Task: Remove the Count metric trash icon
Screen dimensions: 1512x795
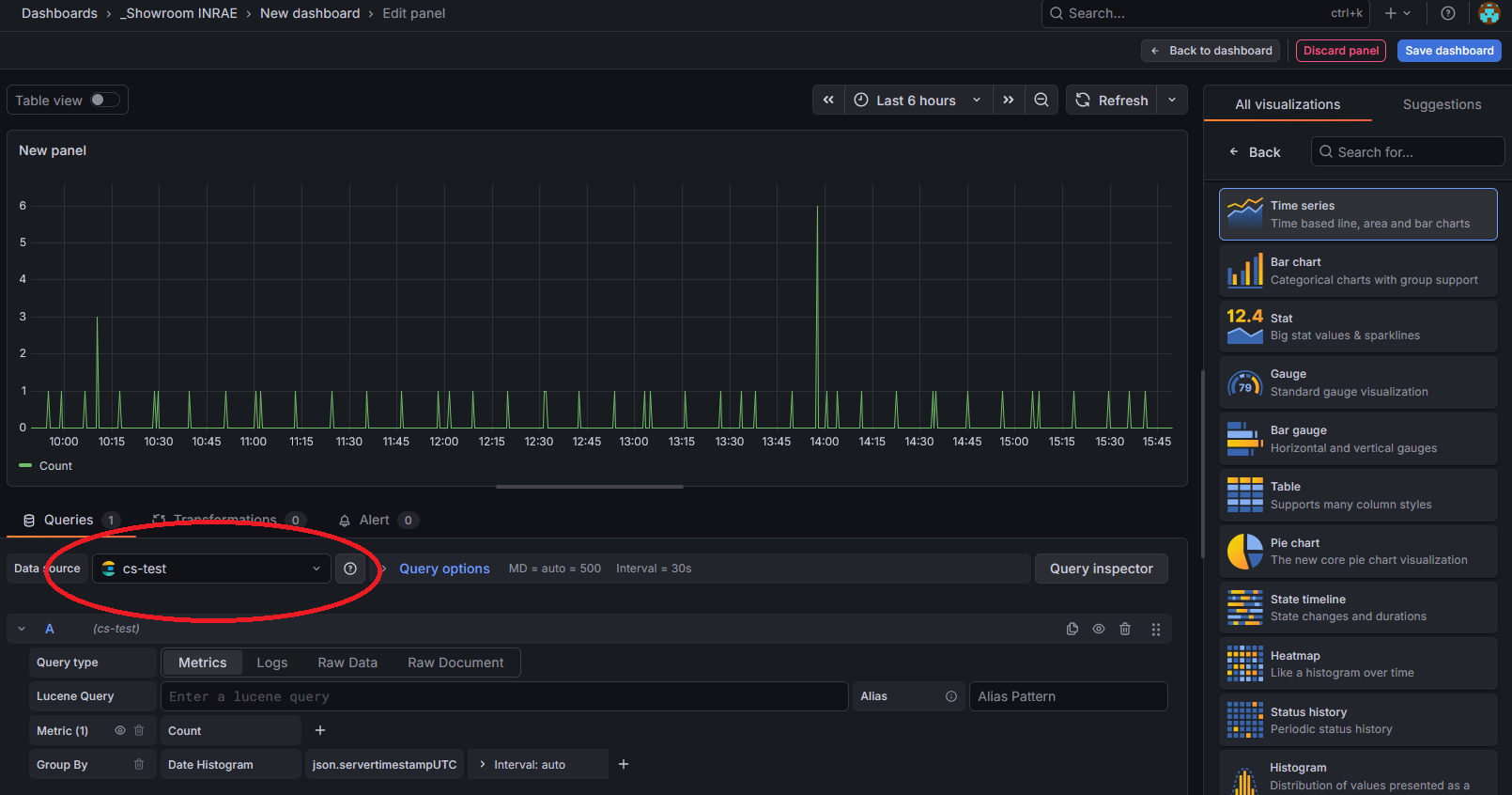Action: [139, 730]
